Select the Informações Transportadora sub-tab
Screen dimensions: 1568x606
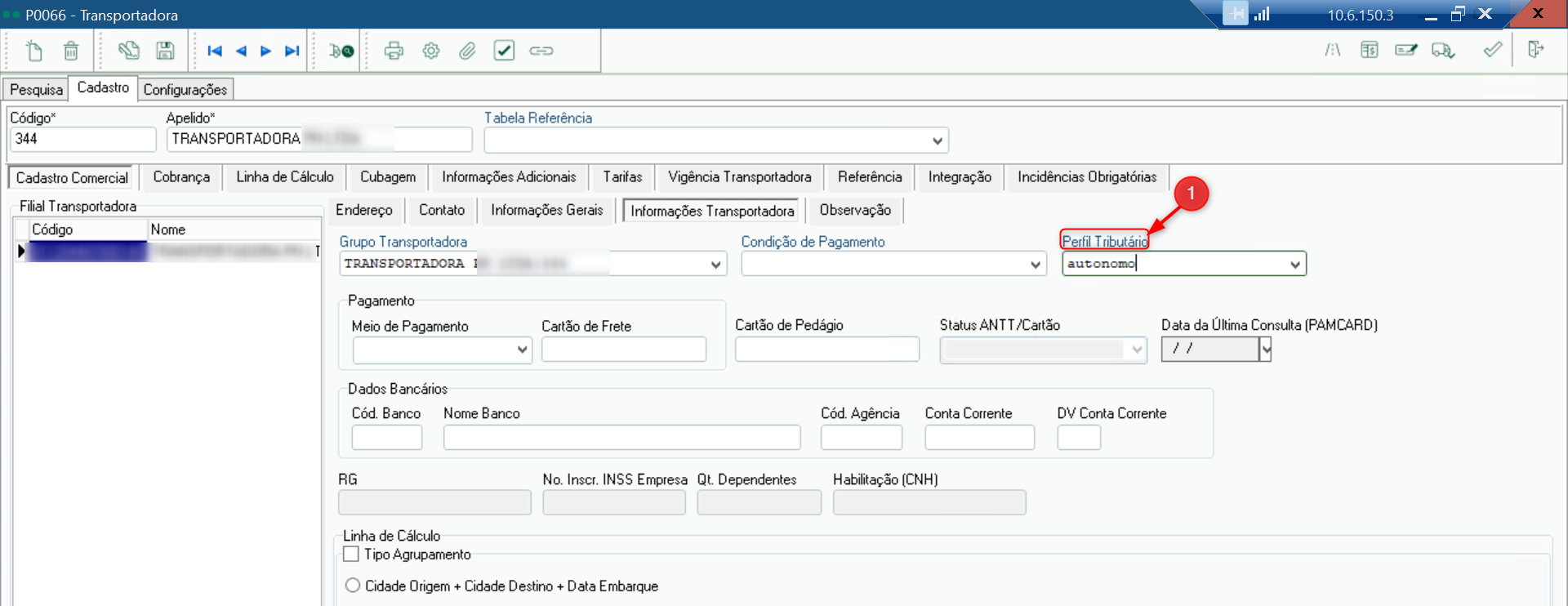(x=712, y=211)
